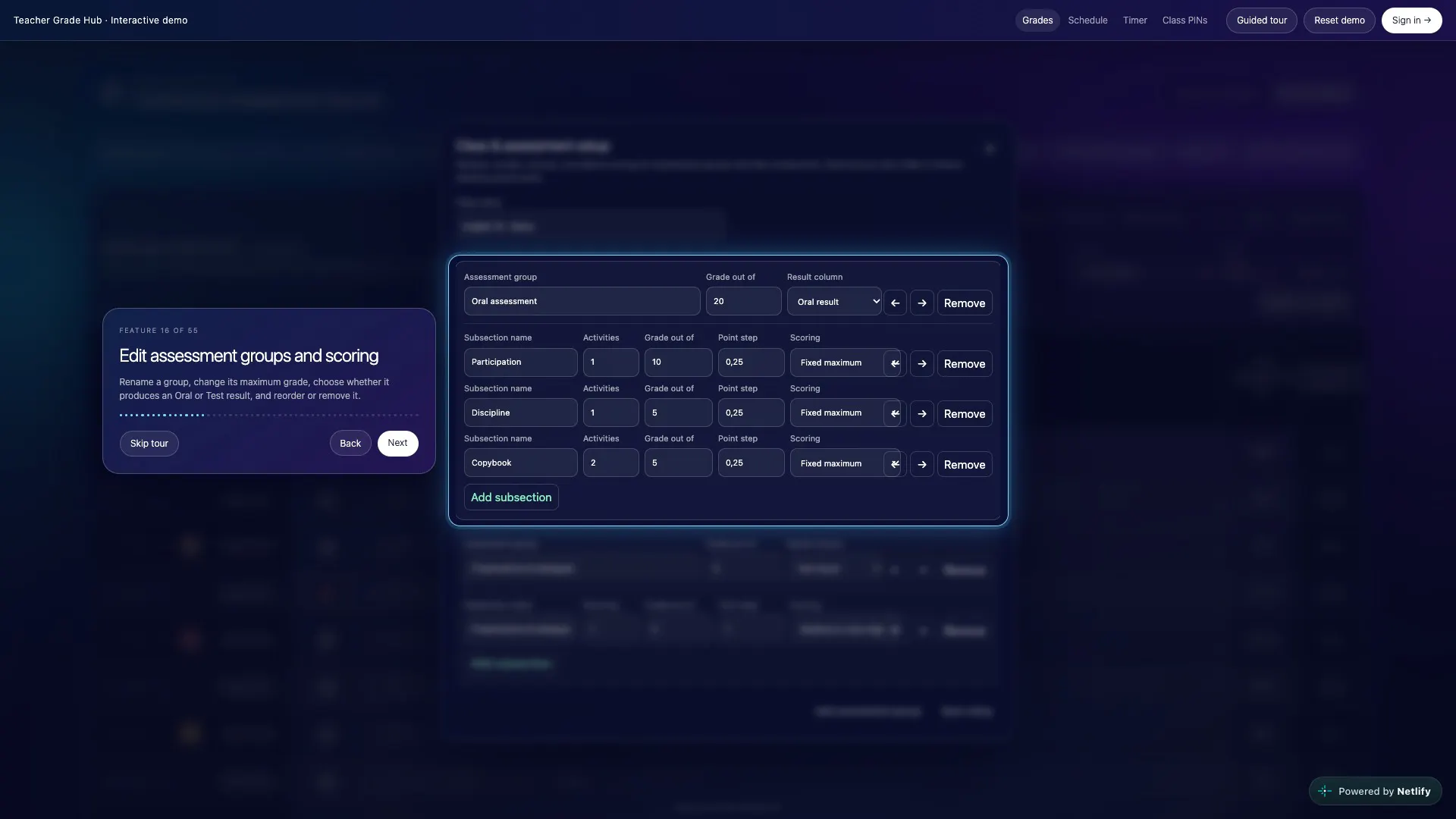Move Oral assessment group right with arrow
Image resolution: width=1456 pixels, height=819 pixels.
pyautogui.click(x=921, y=303)
